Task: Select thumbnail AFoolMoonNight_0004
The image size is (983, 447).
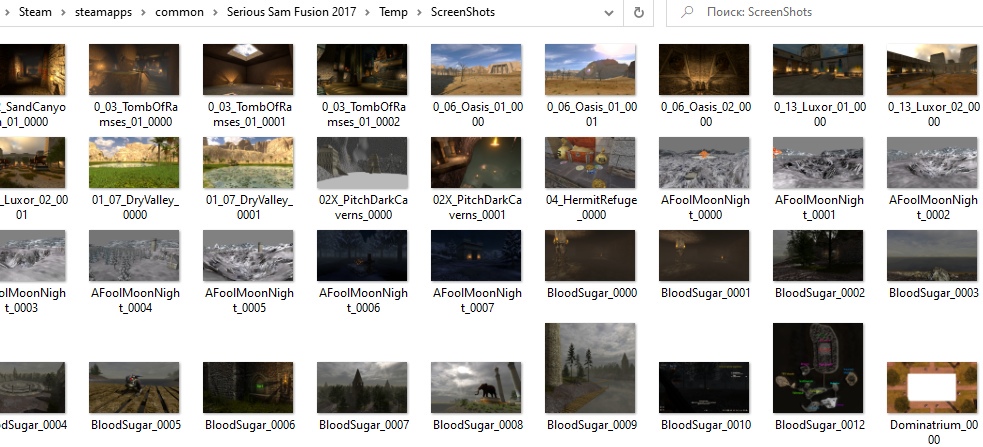Action: coord(134,256)
